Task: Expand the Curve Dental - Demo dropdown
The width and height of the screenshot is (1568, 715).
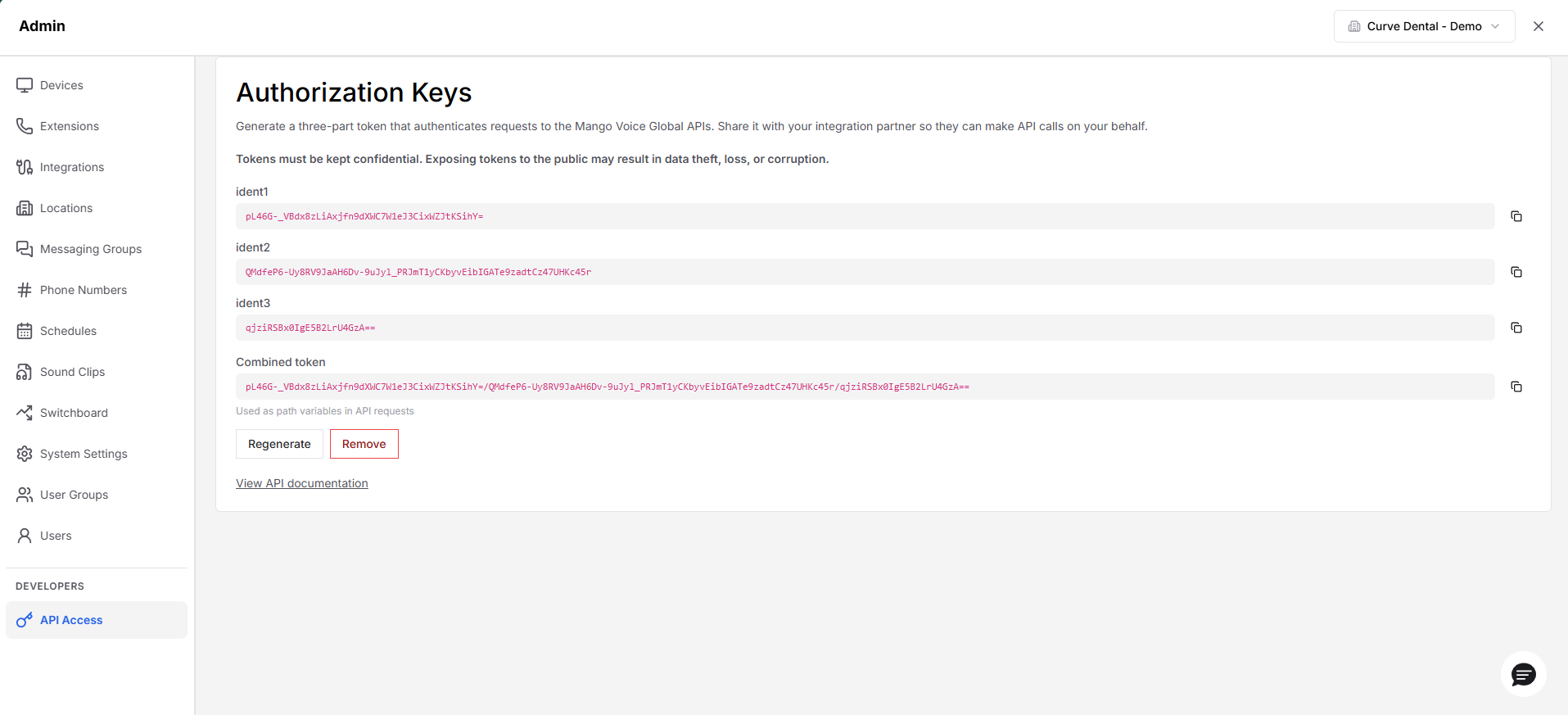Action: (1424, 26)
